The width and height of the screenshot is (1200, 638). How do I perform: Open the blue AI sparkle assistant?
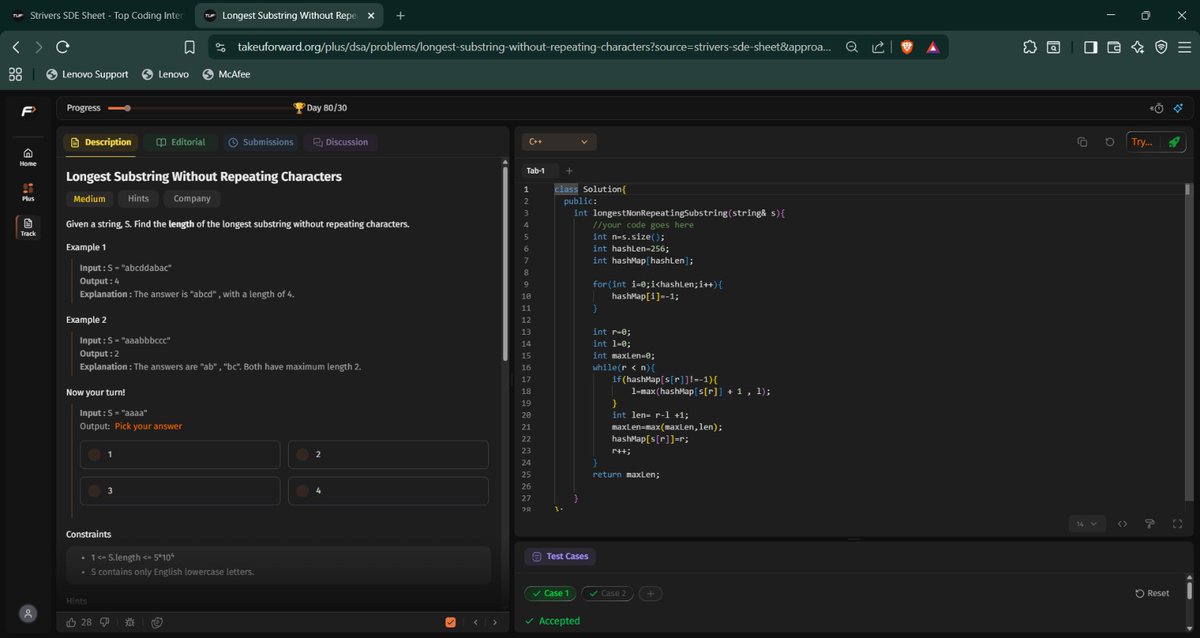[x=1179, y=108]
